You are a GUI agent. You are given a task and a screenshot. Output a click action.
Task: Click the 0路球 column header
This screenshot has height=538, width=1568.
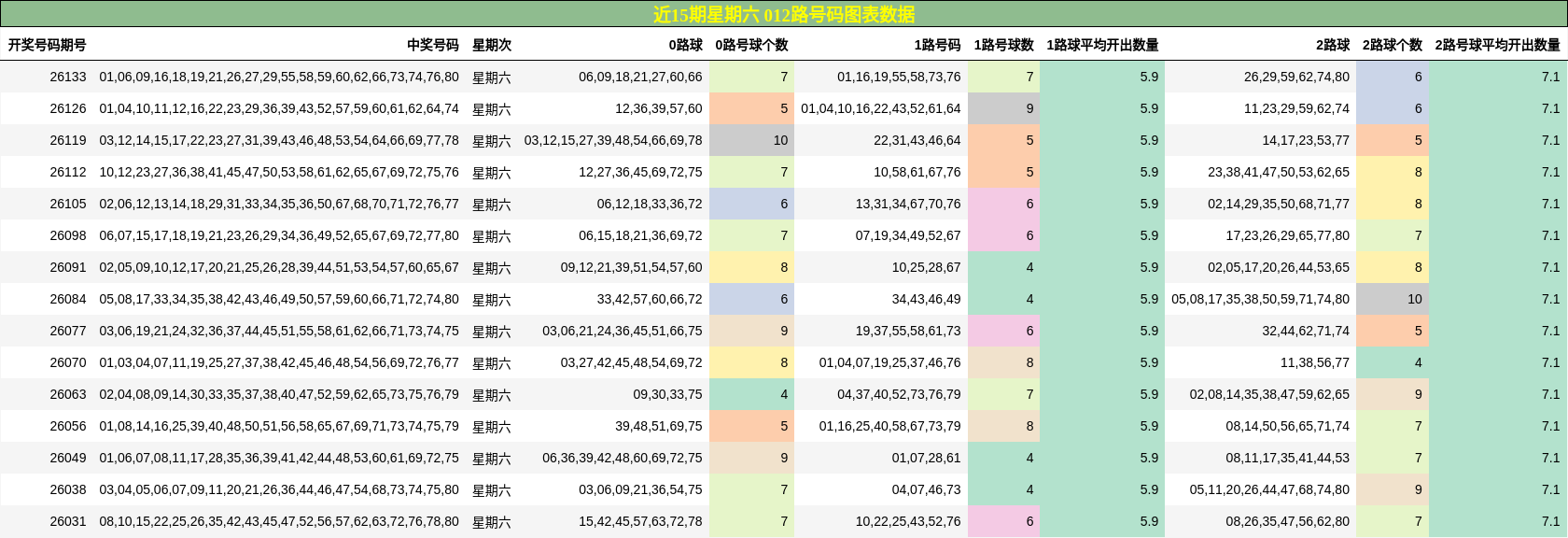[686, 45]
